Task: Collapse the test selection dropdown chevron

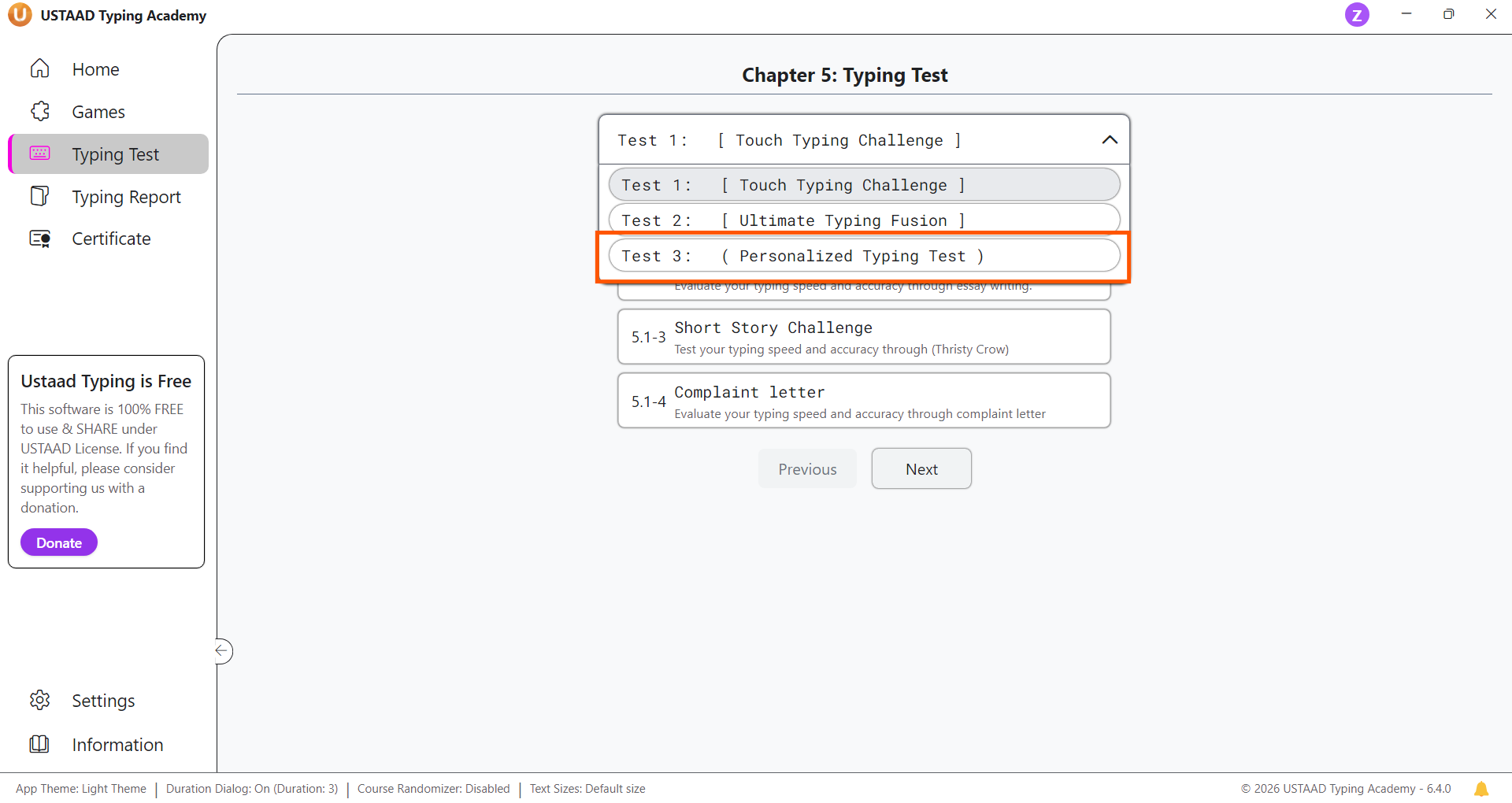Action: [1109, 140]
